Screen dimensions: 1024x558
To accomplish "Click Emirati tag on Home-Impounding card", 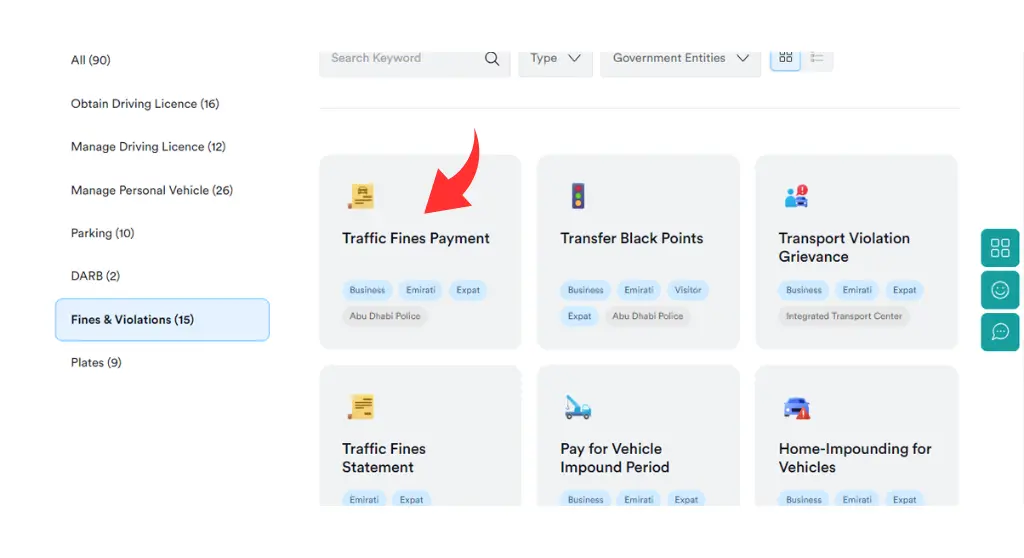I will (x=857, y=499).
